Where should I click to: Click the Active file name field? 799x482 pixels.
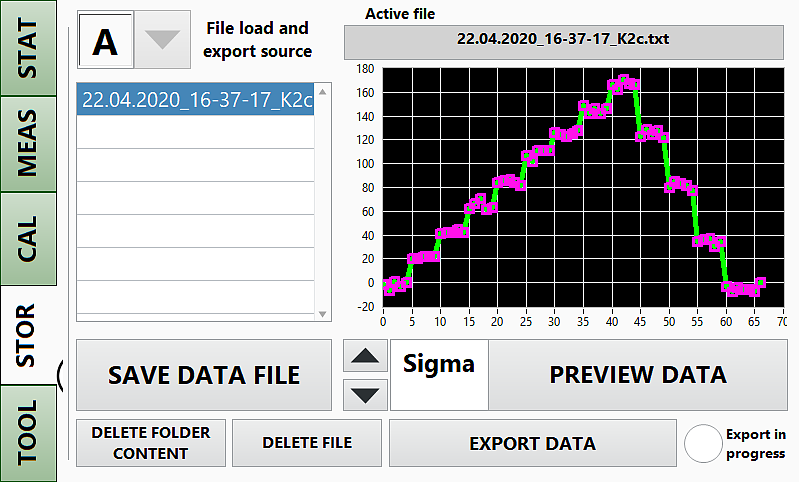[564, 41]
